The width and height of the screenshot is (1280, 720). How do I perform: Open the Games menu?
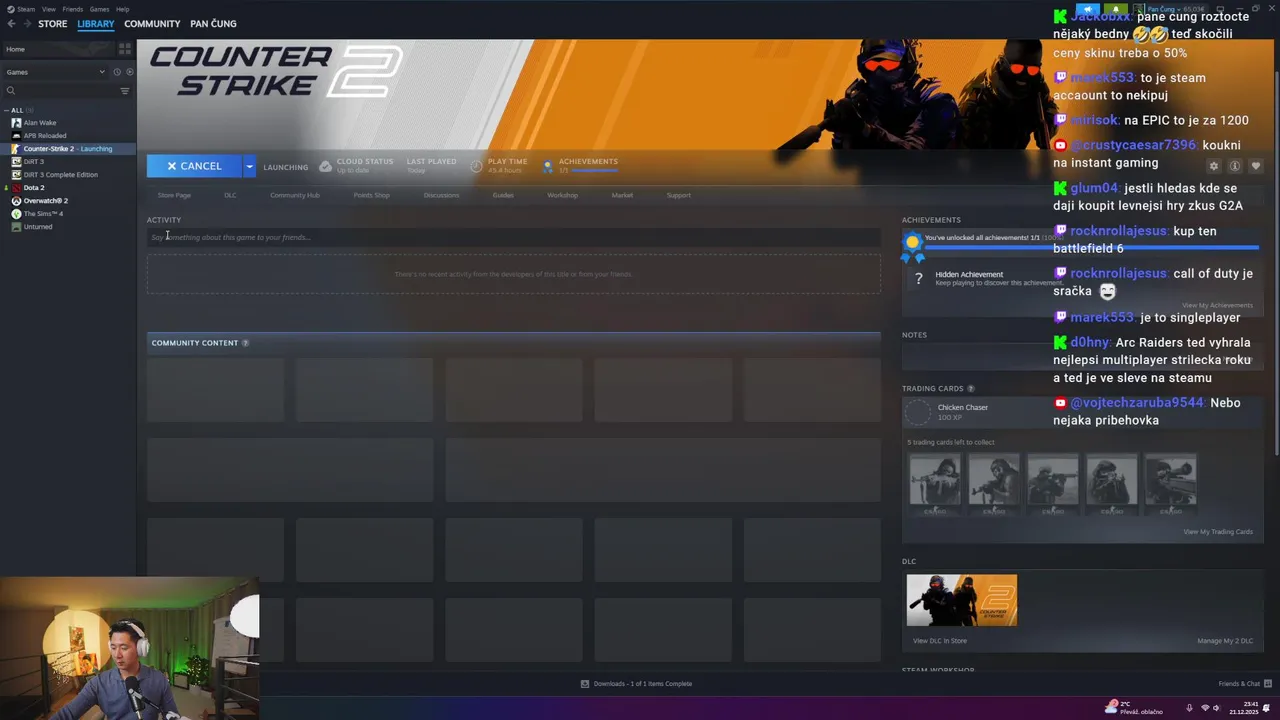[99, 9]
